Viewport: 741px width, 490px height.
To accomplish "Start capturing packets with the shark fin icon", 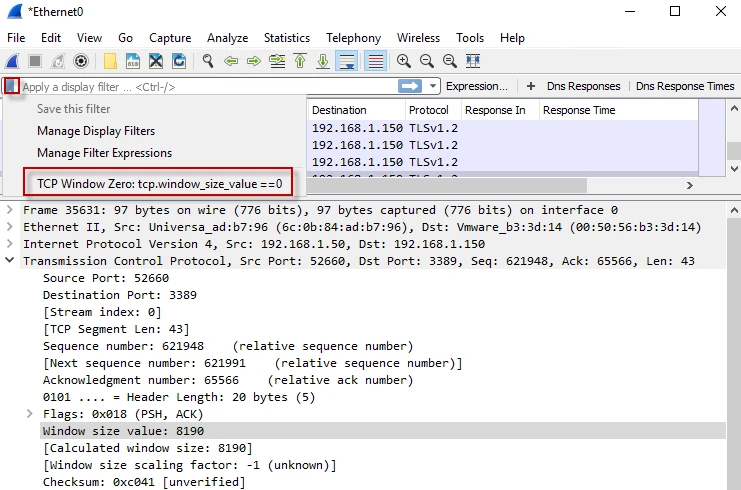I will coord(12,61).
